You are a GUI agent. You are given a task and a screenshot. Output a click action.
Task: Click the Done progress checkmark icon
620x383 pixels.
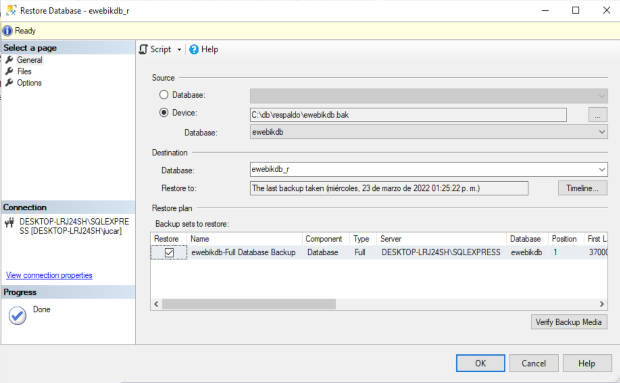coord(17,315)
